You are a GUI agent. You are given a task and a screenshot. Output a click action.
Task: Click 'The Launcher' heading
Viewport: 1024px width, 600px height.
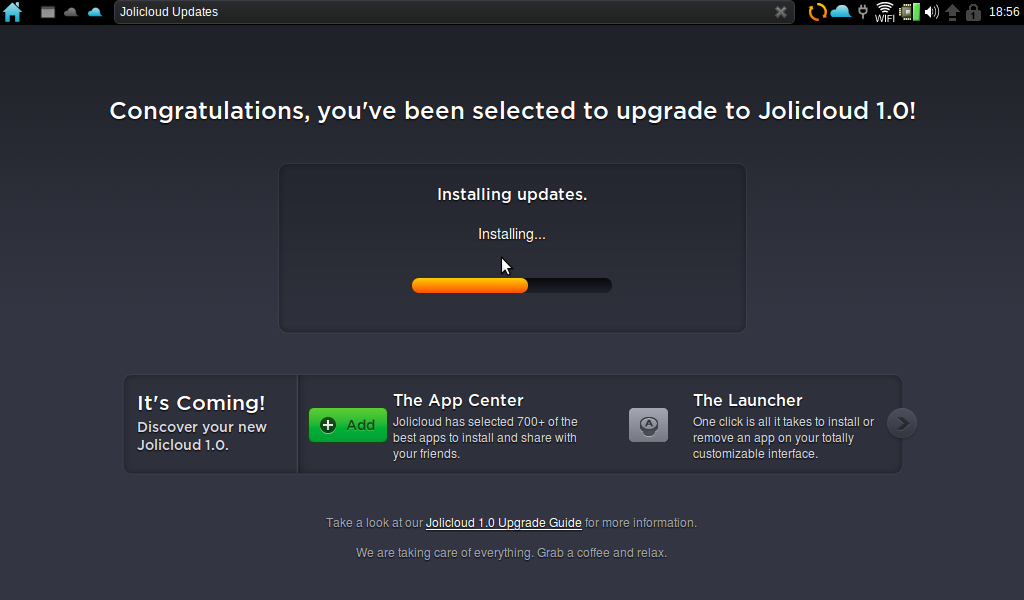pyautogui.click(x=748, y=400)
